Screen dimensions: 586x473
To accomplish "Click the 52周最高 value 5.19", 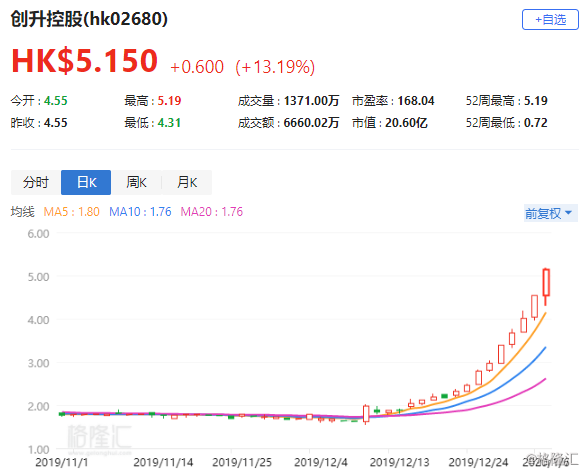I will click(x=536, y=101).
